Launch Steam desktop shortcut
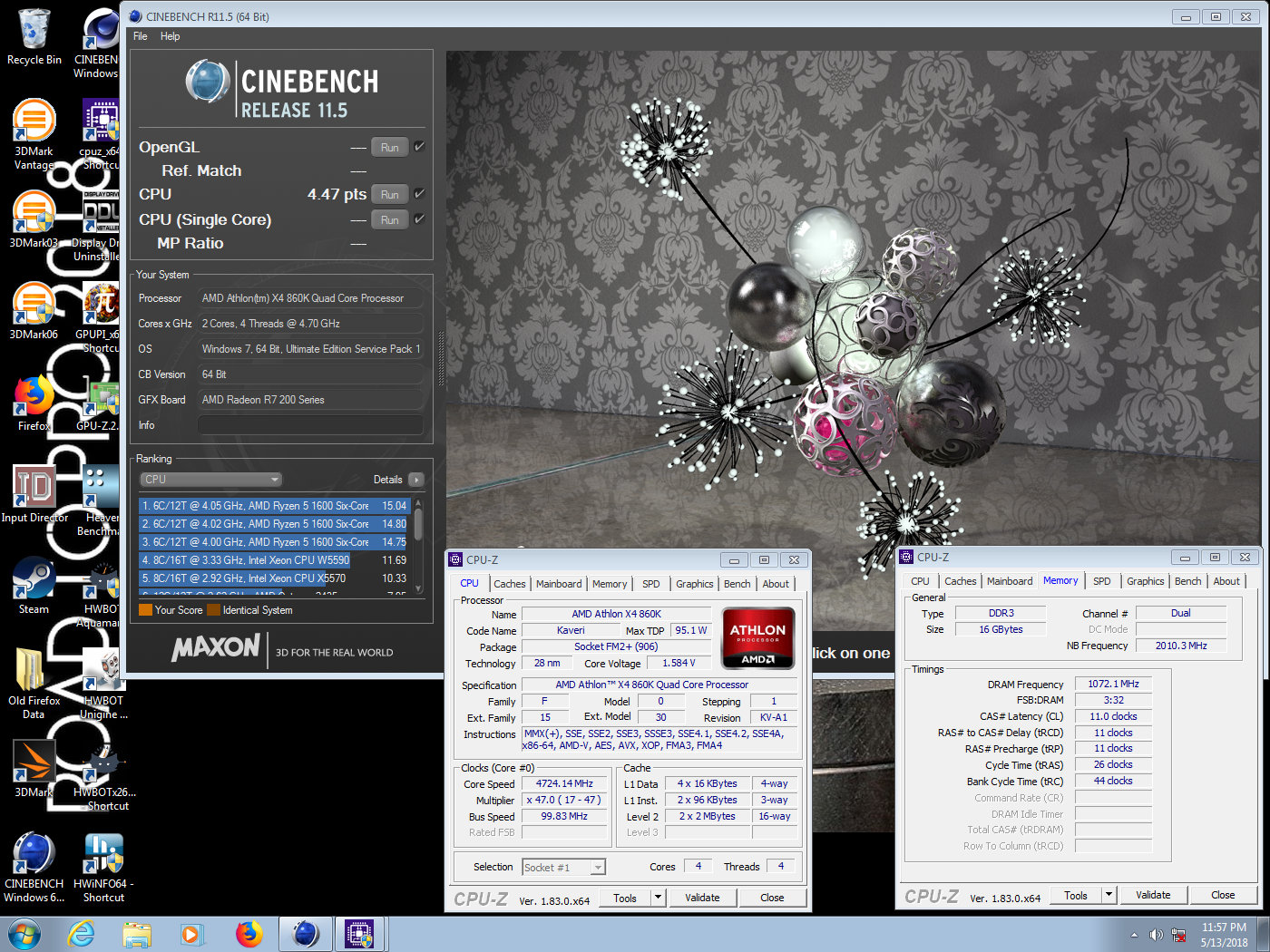The image size is (1270, 952). pos(34,586)
